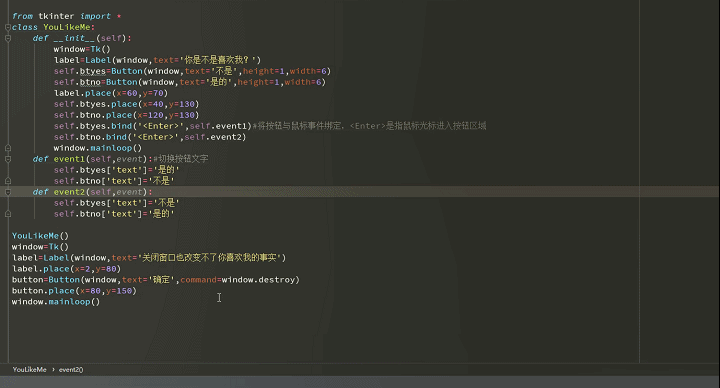
Task: Collapse the def __init__ fold marker
Action: (8, 39)
